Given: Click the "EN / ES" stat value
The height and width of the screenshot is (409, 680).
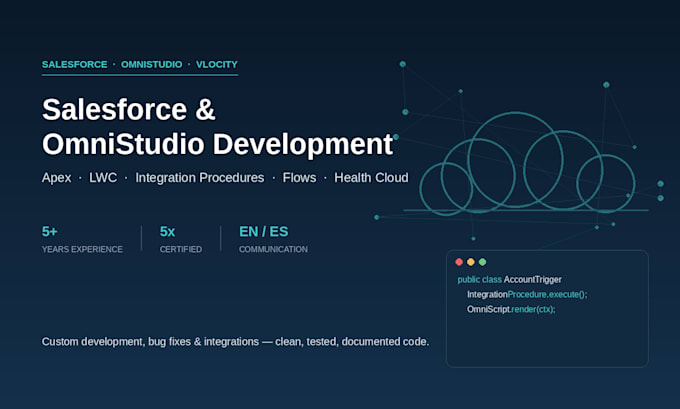Looking at the screenshot, I should 264,232.
